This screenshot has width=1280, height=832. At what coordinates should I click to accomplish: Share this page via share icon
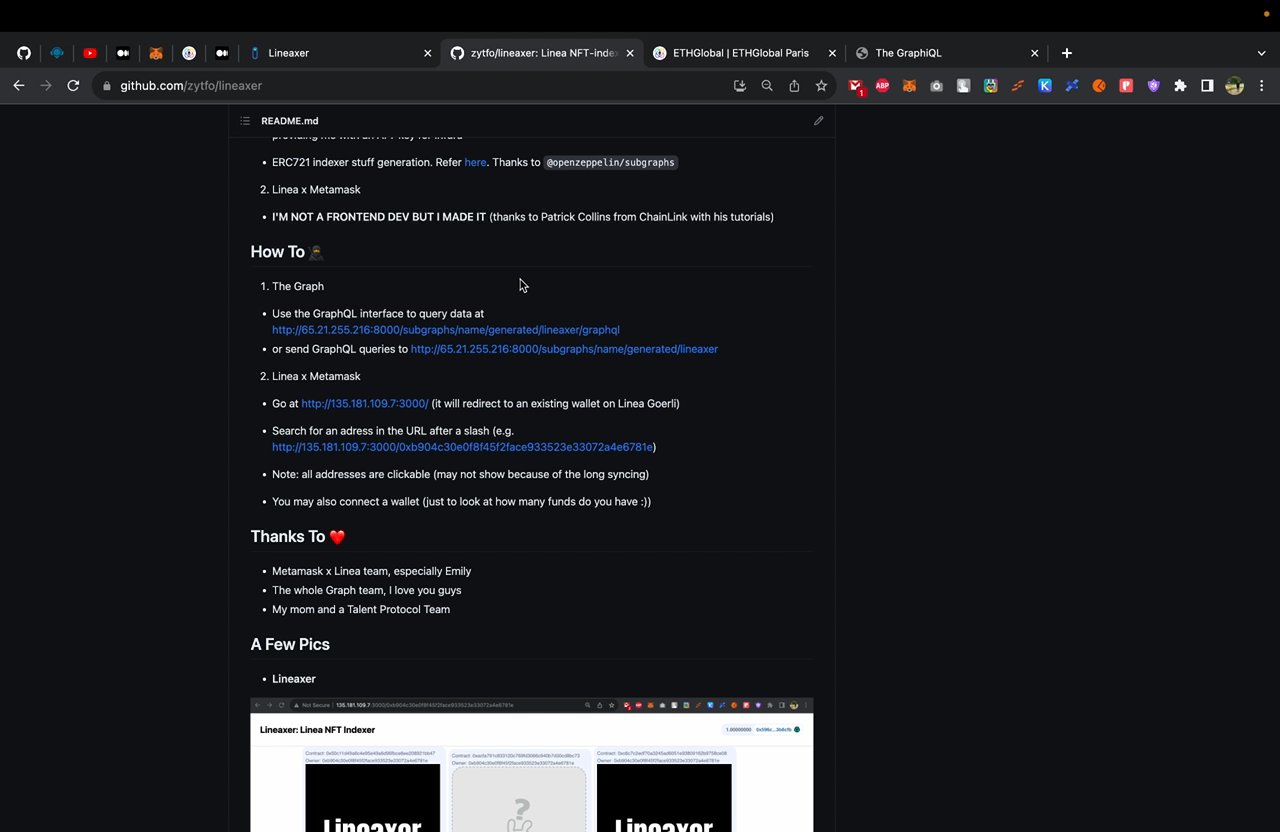tap(794, 86)
